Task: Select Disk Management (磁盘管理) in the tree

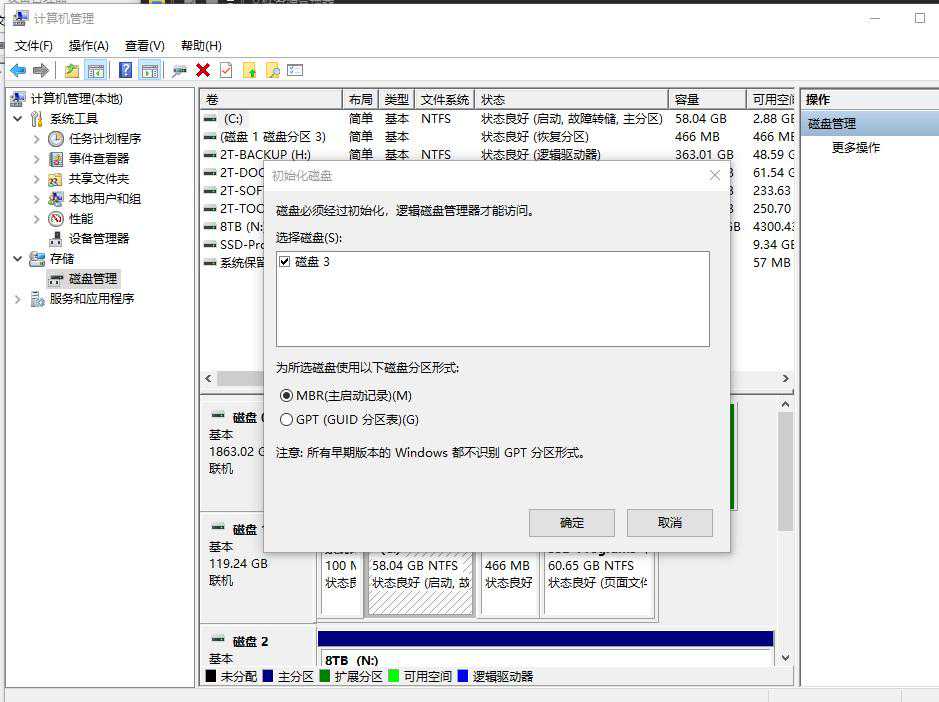Action: click(x=92, y=278)
